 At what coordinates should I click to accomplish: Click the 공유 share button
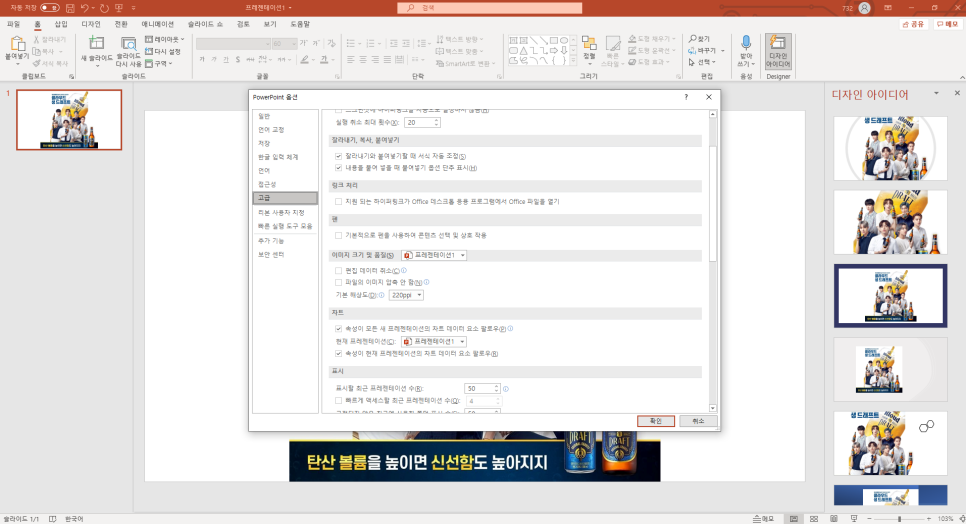click(x=914, y=24)
